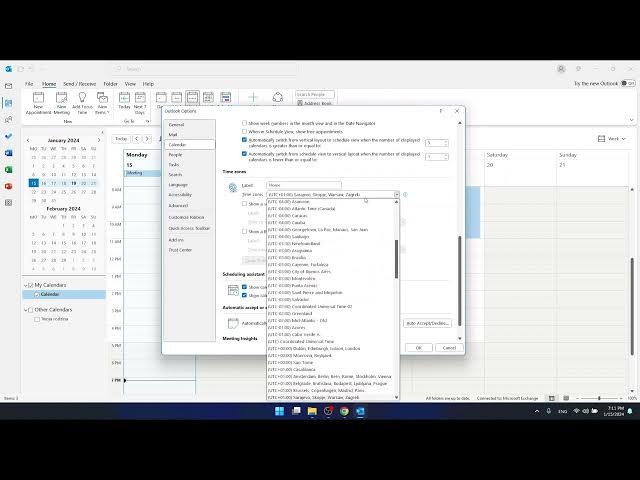
Task: Open Google Chrome from the taskbar
Action: (x=344, y=411)
